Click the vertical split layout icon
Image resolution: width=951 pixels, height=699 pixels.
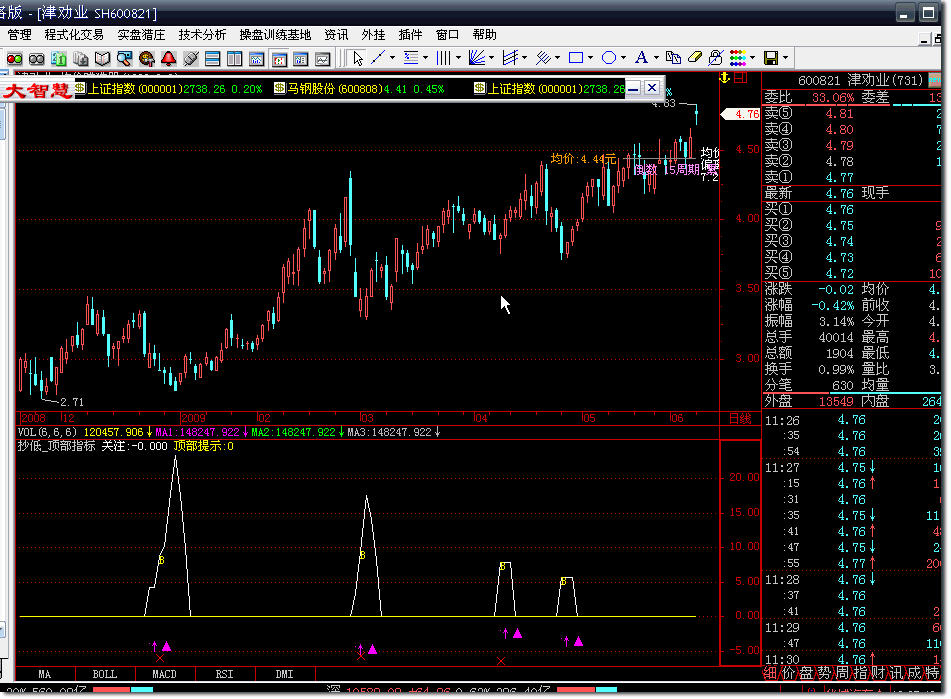tap(234, 58)
